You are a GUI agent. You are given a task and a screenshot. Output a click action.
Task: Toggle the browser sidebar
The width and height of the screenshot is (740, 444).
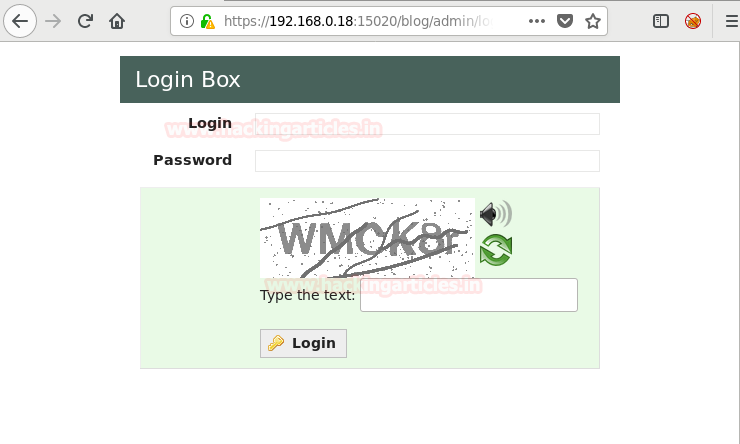coord(661,21)
